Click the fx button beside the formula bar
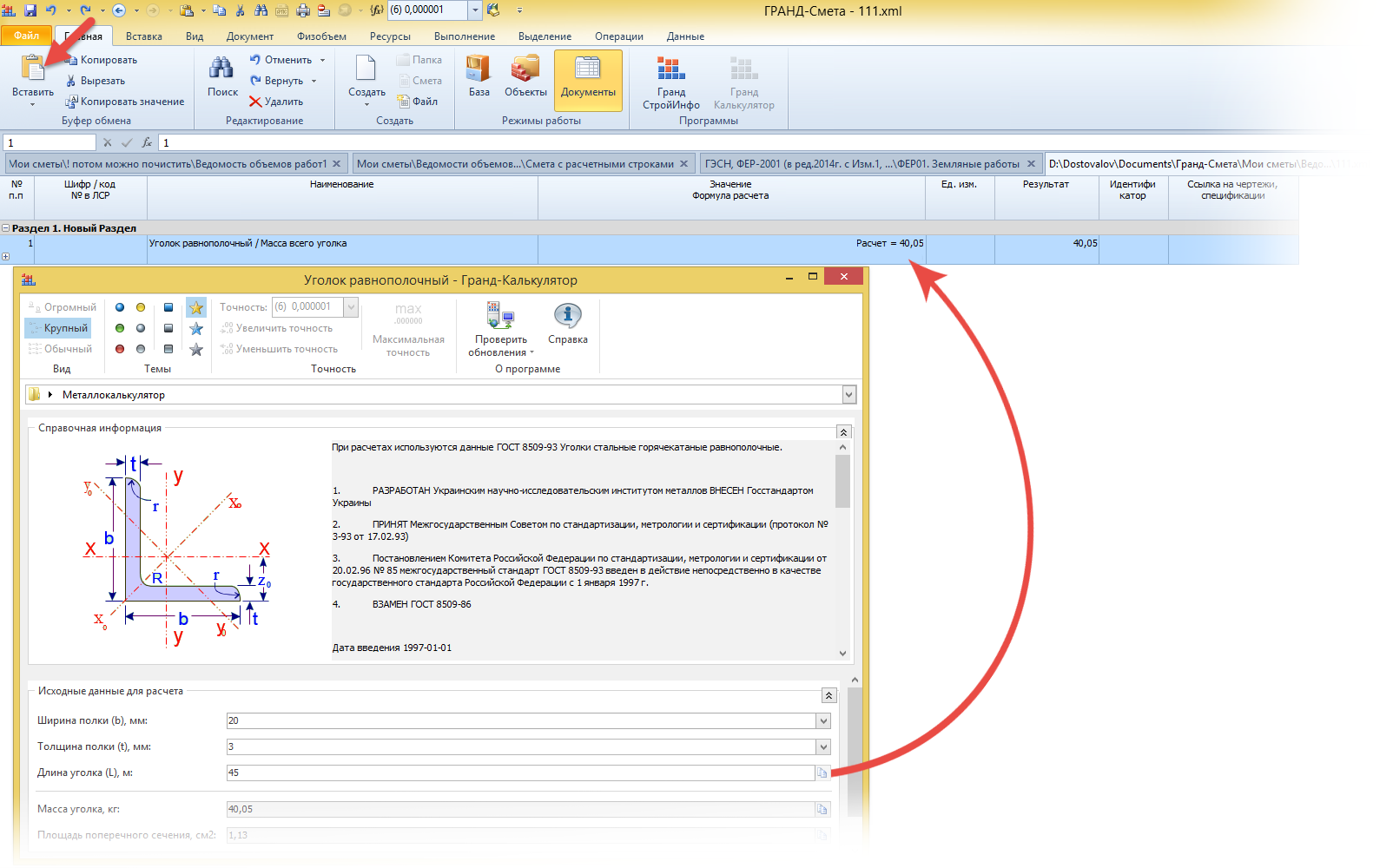The width and height of the screenshot is (1393, 868). [147, 142]
